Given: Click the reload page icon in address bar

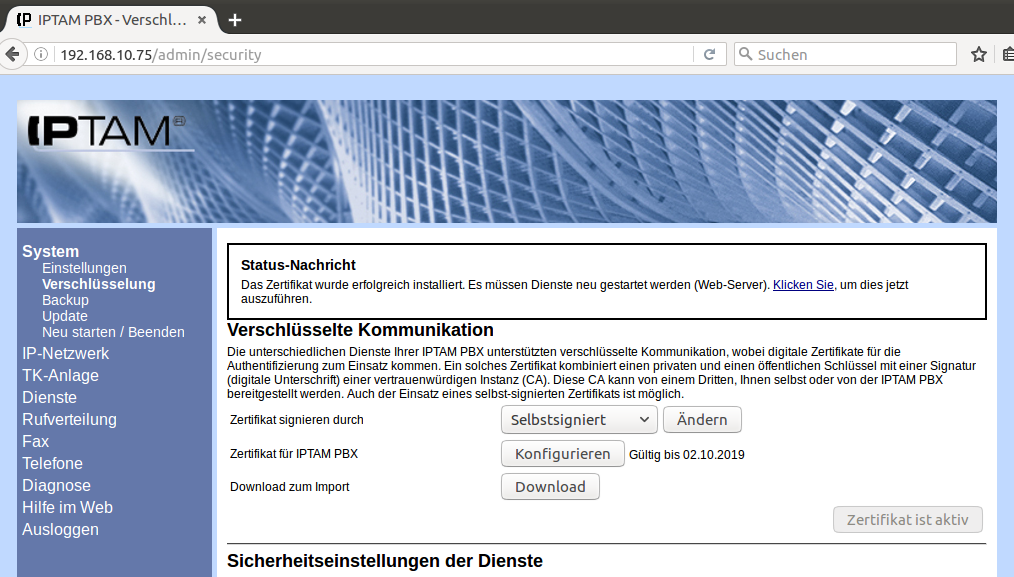Looking at the screenshot, I should [710, 54].
